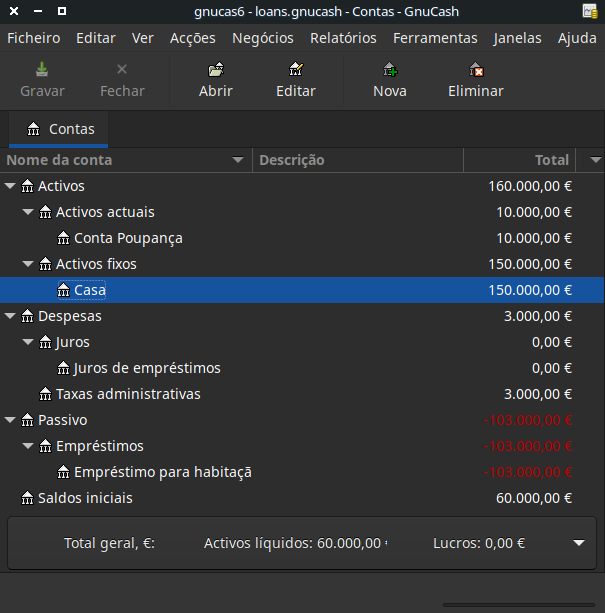Click the bank icon beside Activos fixos
This screenshot has height=613, width=605.
[x=45, y=264]
